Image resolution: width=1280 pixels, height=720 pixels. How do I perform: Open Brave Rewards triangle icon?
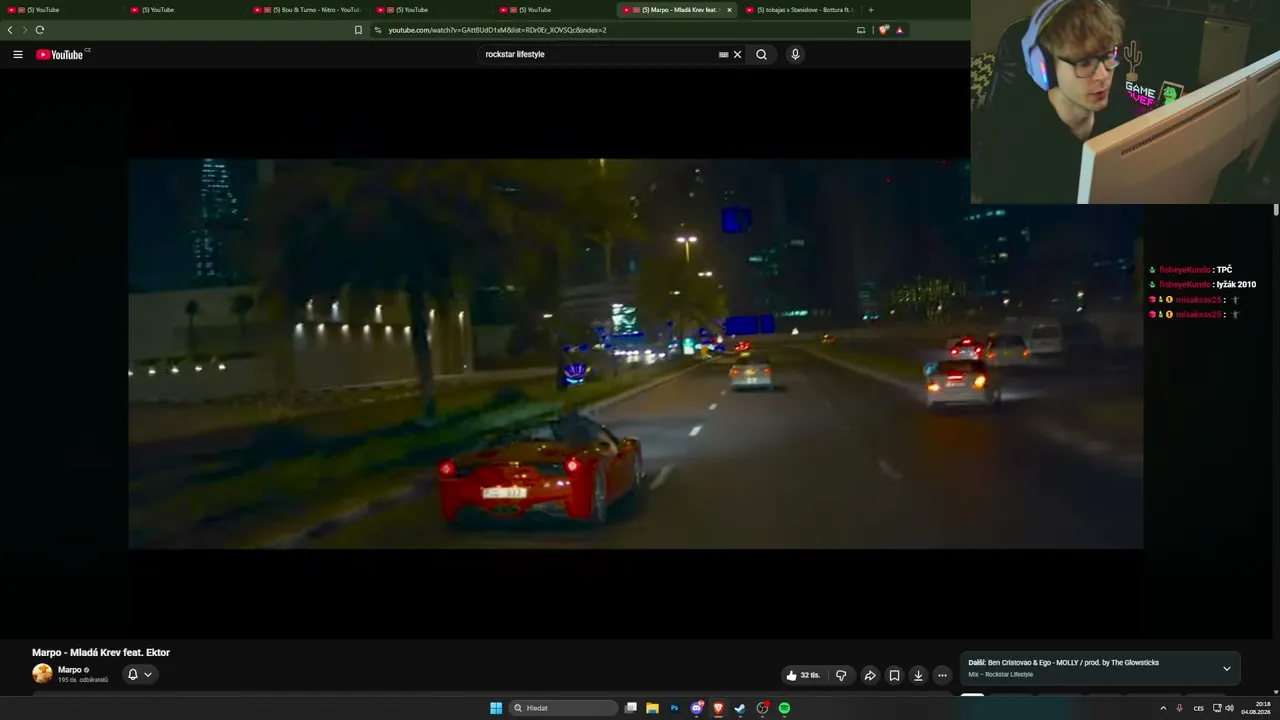[899, 30]
